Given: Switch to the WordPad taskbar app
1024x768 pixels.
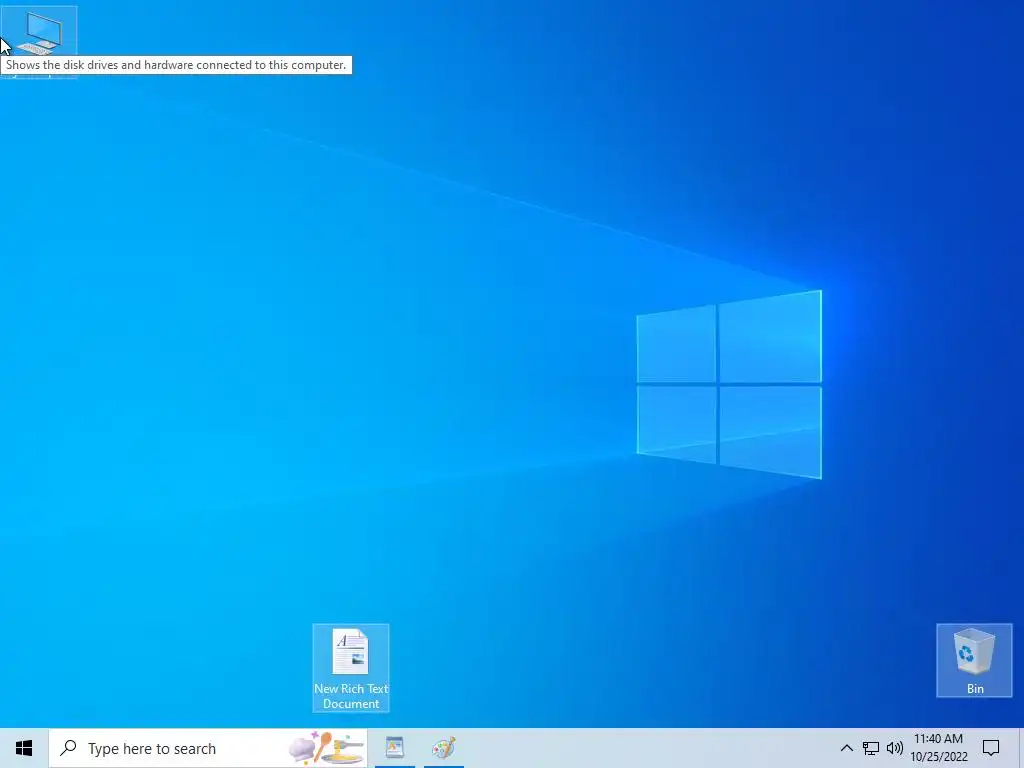Looking at the screenshot, I should pos(394,748).
